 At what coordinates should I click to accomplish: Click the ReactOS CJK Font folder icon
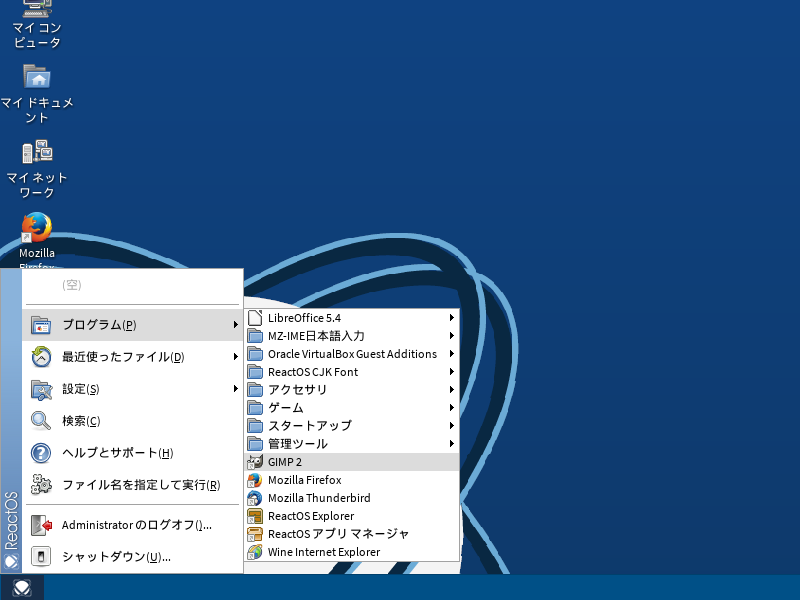pyautogui.click(x=255, y=372)
